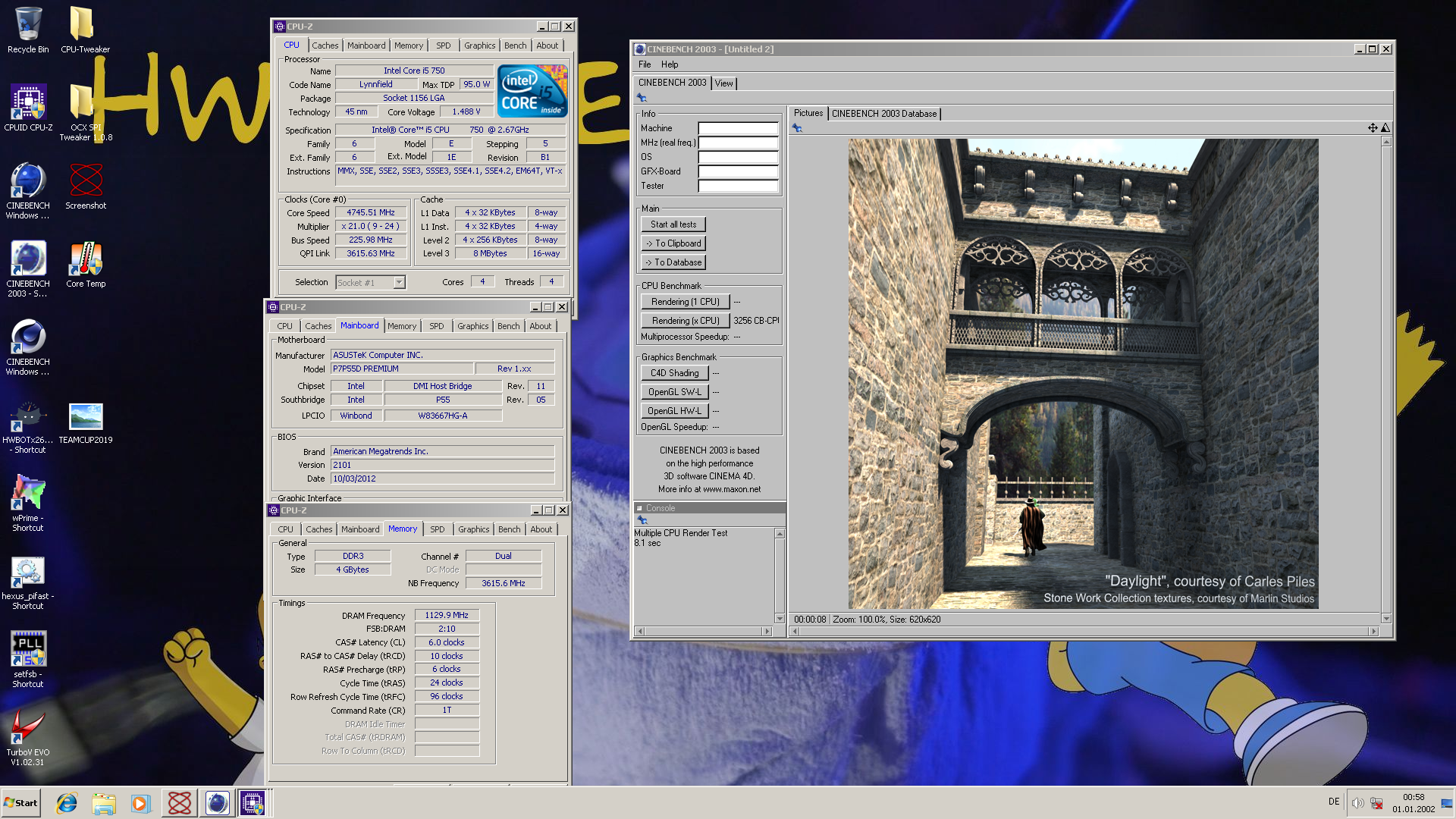Screen dimensions: 1456x819
Task: Open the TEAMCUP2019 image file
Action: [86, 423]
